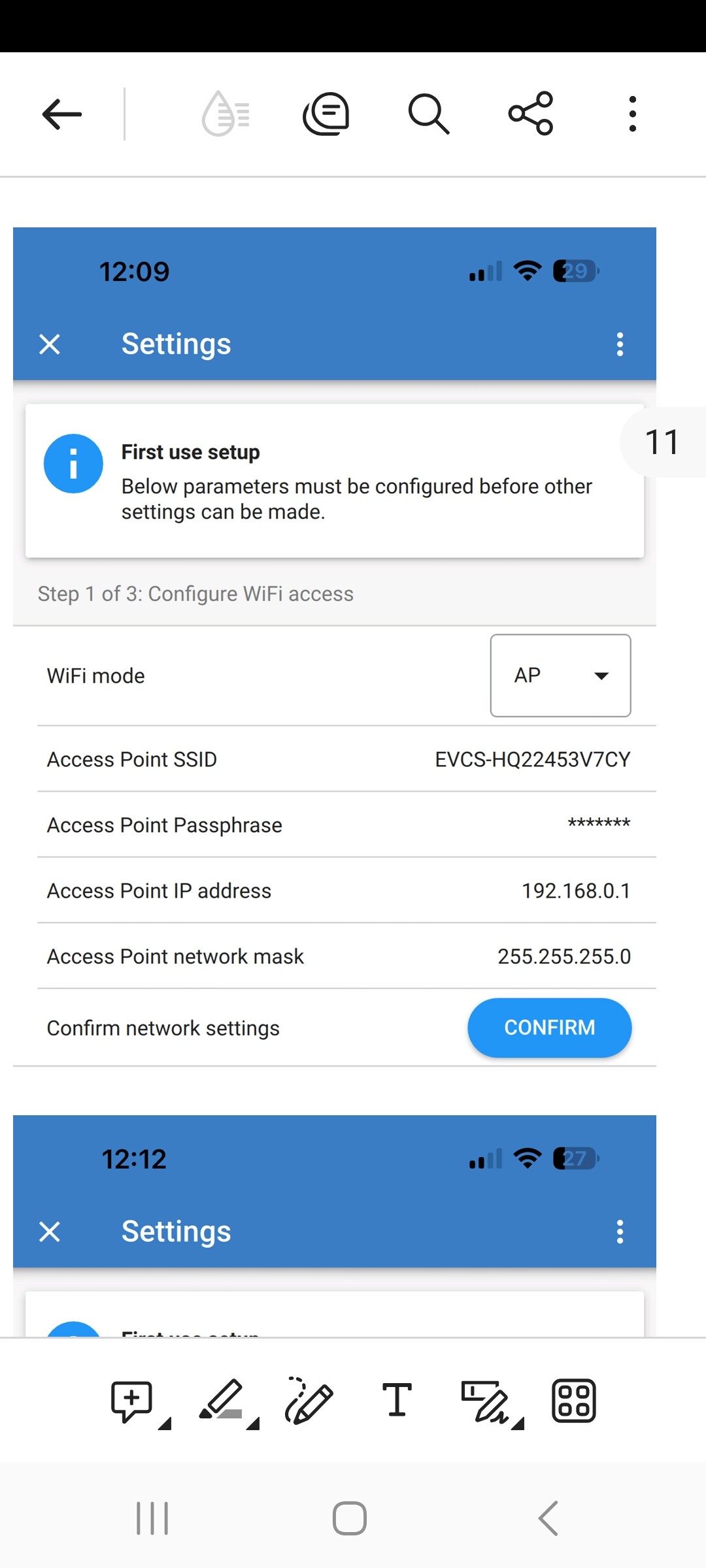The width and height of the screenshot is (706, 1568).
Task: Open Android recent apps button
Action: tap(152, 1518)
